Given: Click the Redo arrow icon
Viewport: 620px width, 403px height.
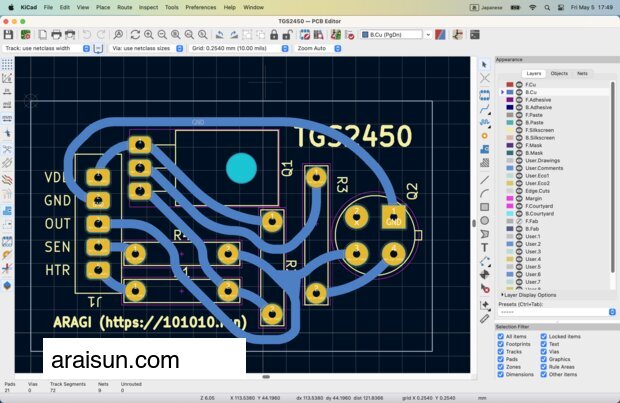Looking at the screenshot, I should 101,35.
